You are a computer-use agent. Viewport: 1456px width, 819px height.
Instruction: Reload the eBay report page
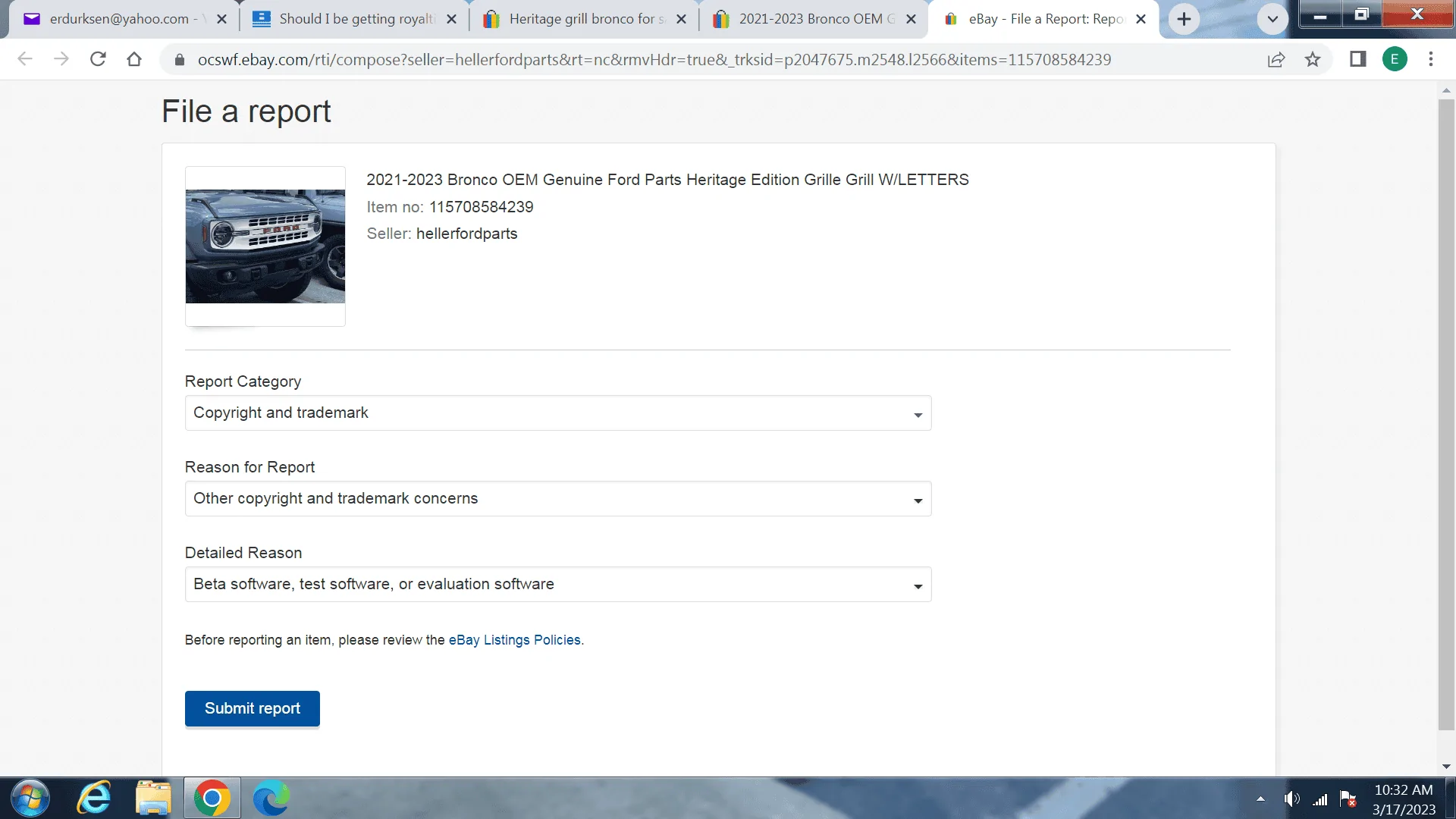coord(98,59)
